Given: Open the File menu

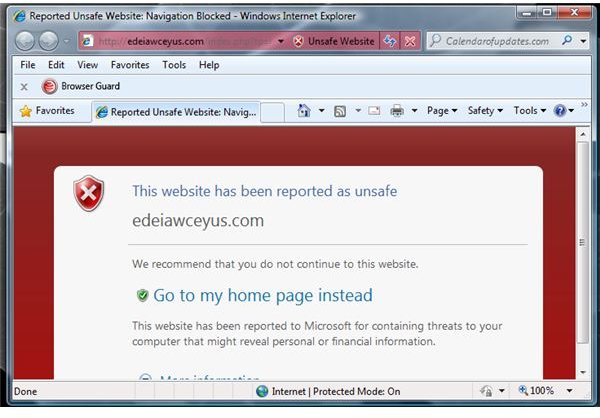Looking at the screenshot, I should pos(28,65).
